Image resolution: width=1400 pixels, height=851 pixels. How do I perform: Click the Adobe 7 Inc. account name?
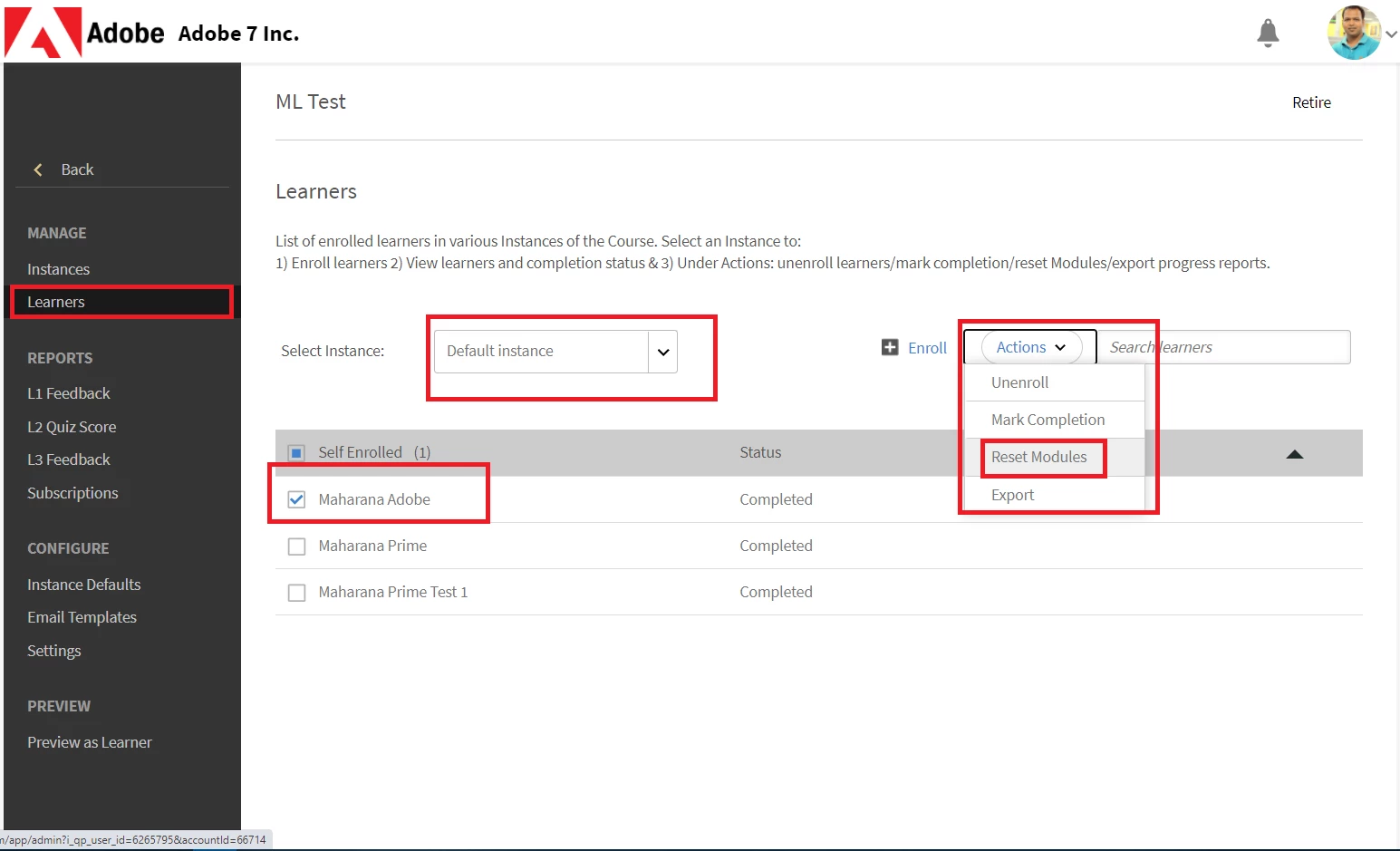click(238, 34)
